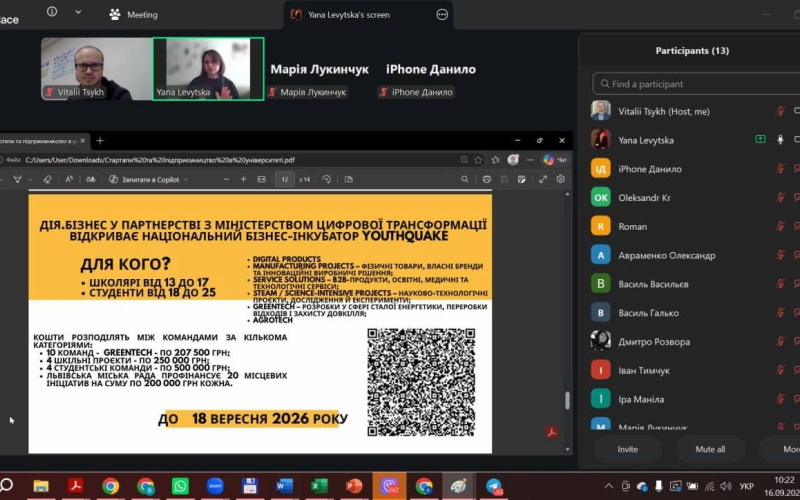Select the PDF highlight tool
Screen dimensions: 800x500
point(17,180)
